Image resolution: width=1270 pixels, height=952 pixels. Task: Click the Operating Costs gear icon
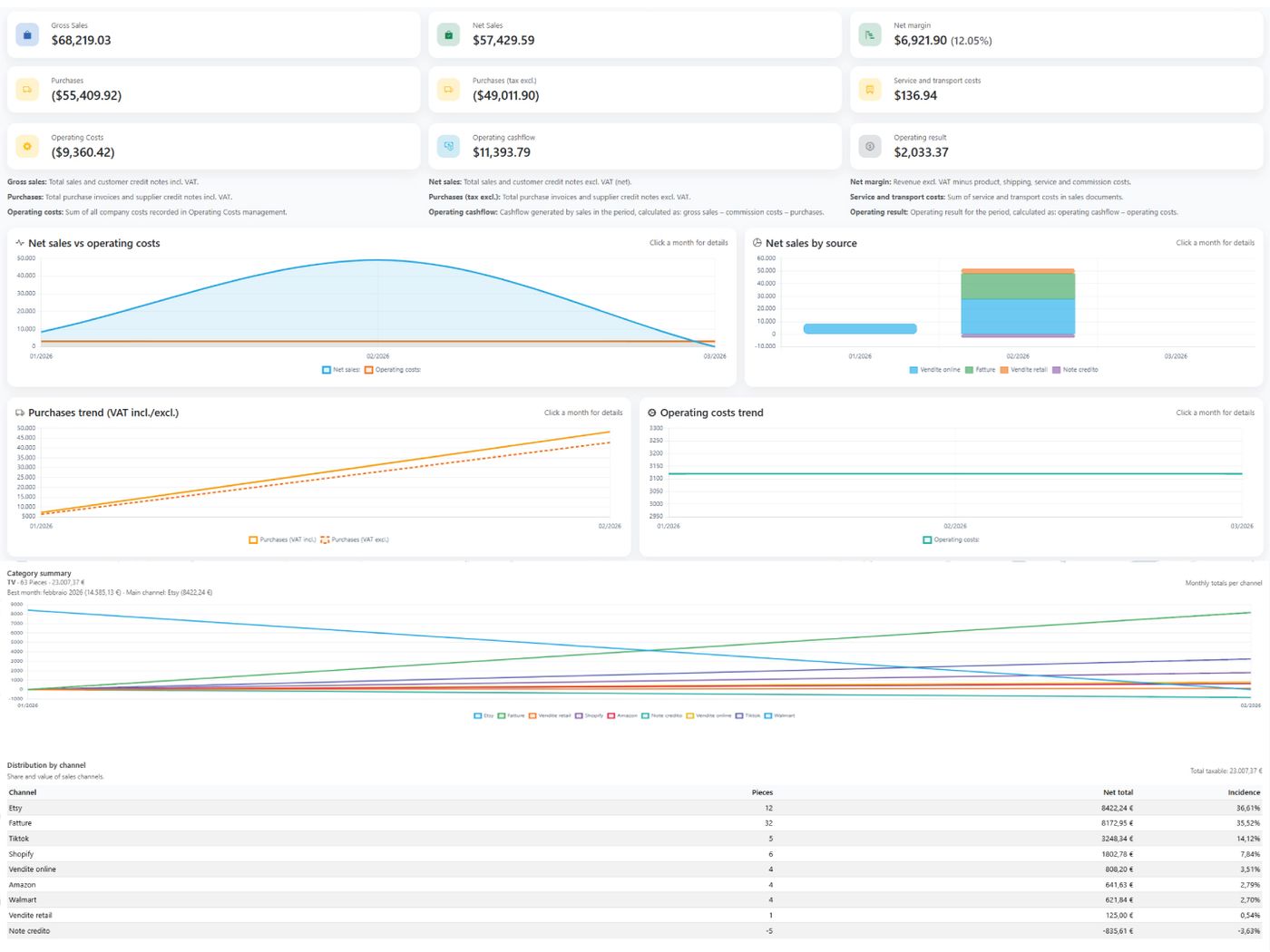(x=27, y=146)
